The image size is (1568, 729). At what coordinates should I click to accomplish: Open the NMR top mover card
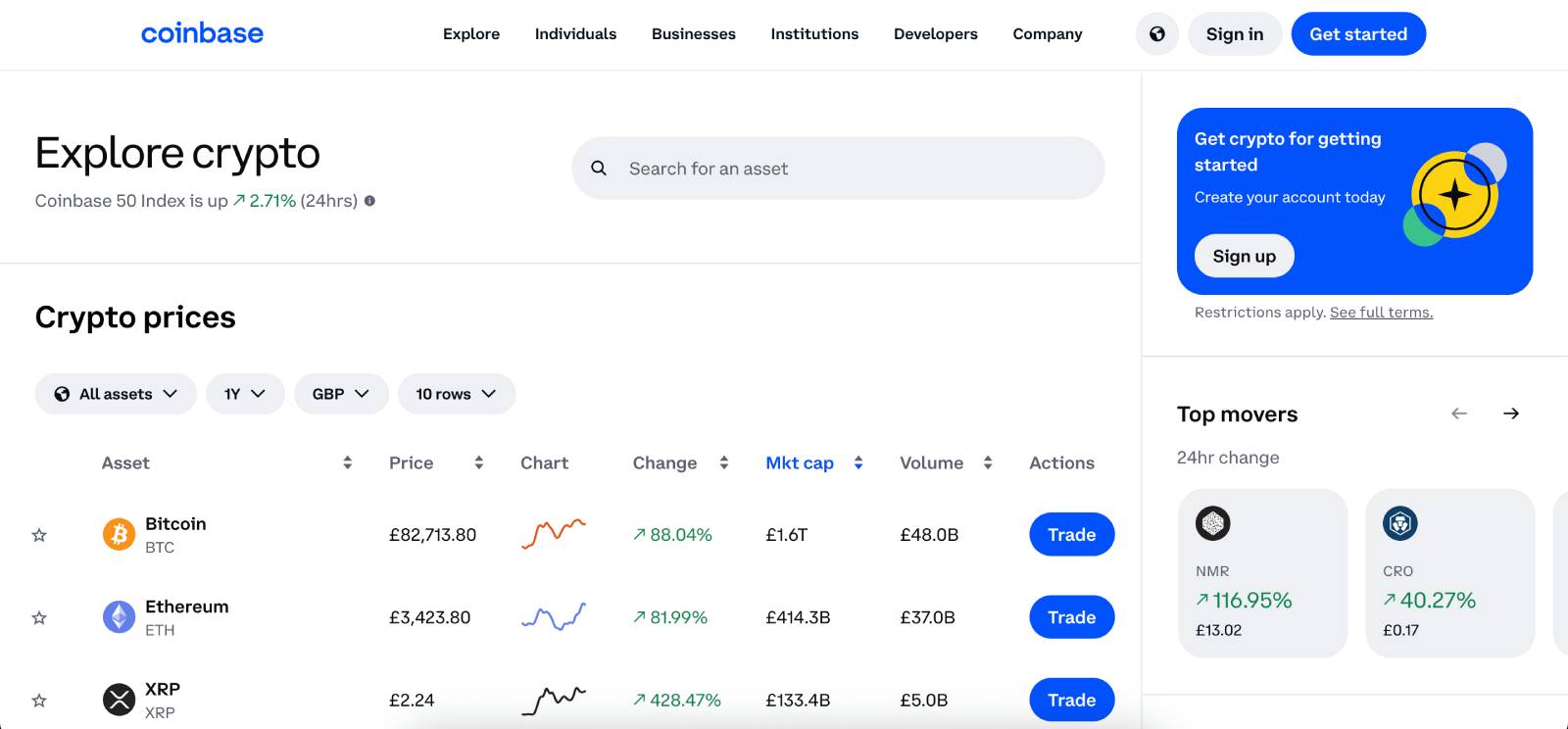(x=1262, y=573)
